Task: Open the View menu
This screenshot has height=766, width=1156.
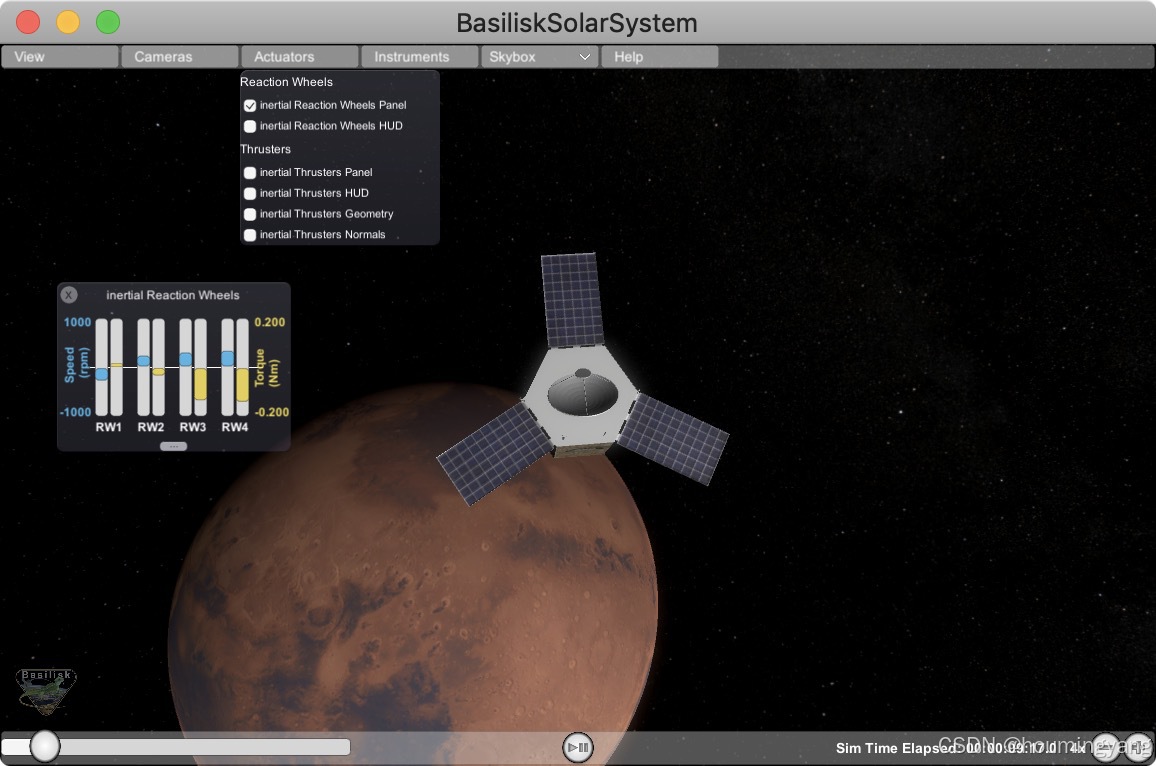Action: (x=60, y=57)
